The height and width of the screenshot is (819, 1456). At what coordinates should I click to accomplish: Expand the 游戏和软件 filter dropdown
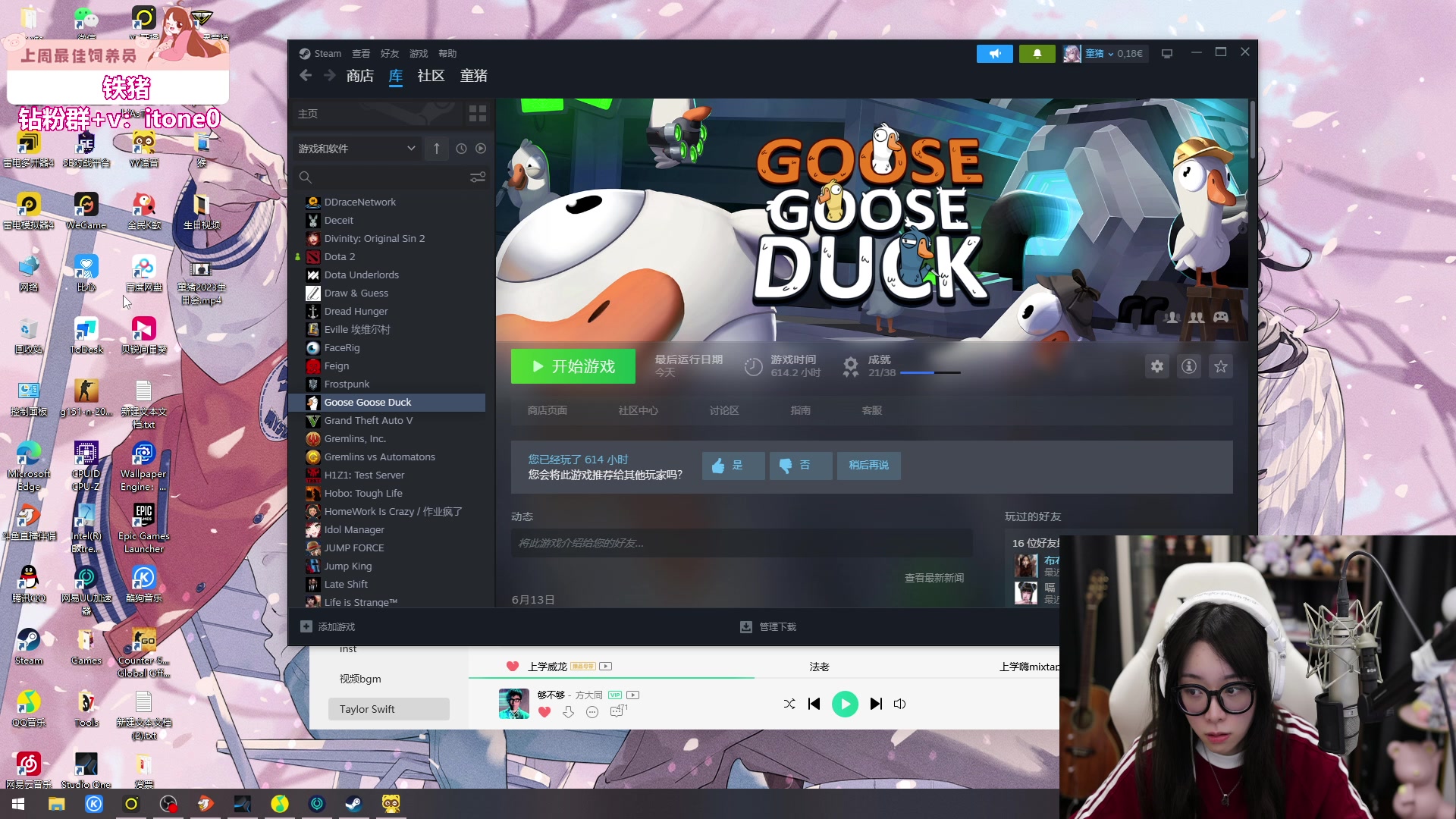411,149
